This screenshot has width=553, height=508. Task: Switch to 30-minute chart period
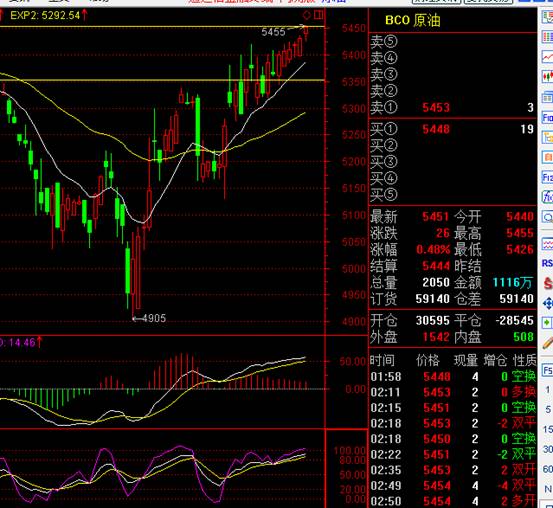(548, 449)
